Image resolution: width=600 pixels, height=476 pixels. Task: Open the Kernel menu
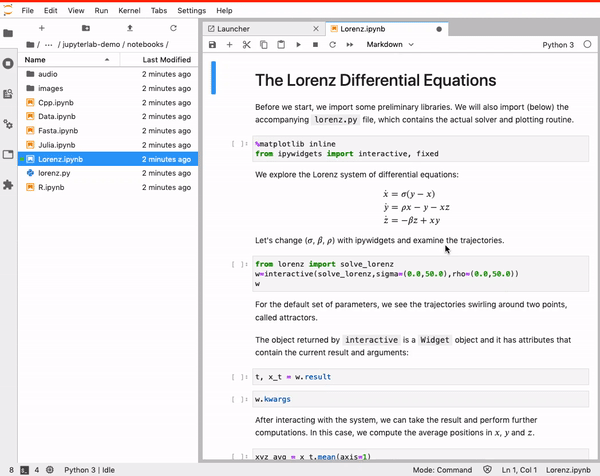(x=129, y=11)
